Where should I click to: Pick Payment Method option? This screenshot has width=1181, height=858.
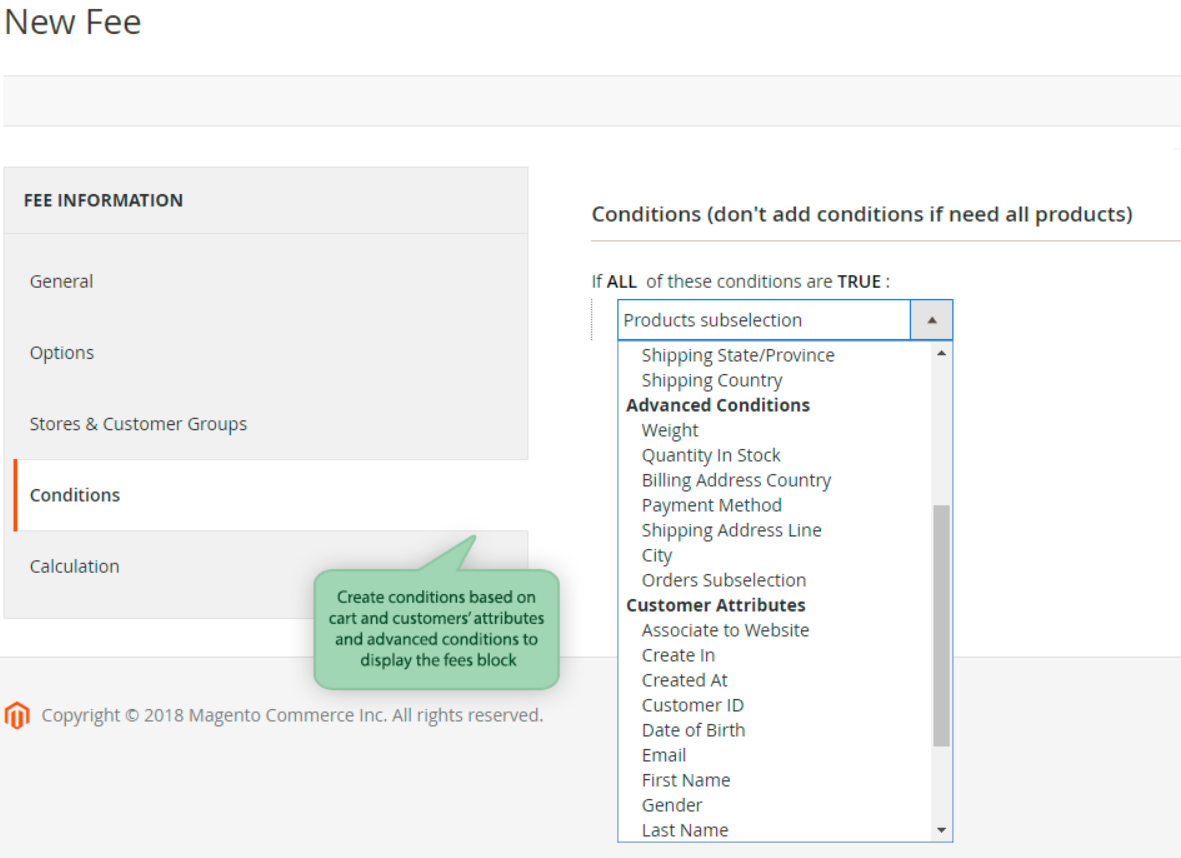click(x=712, y=505)
